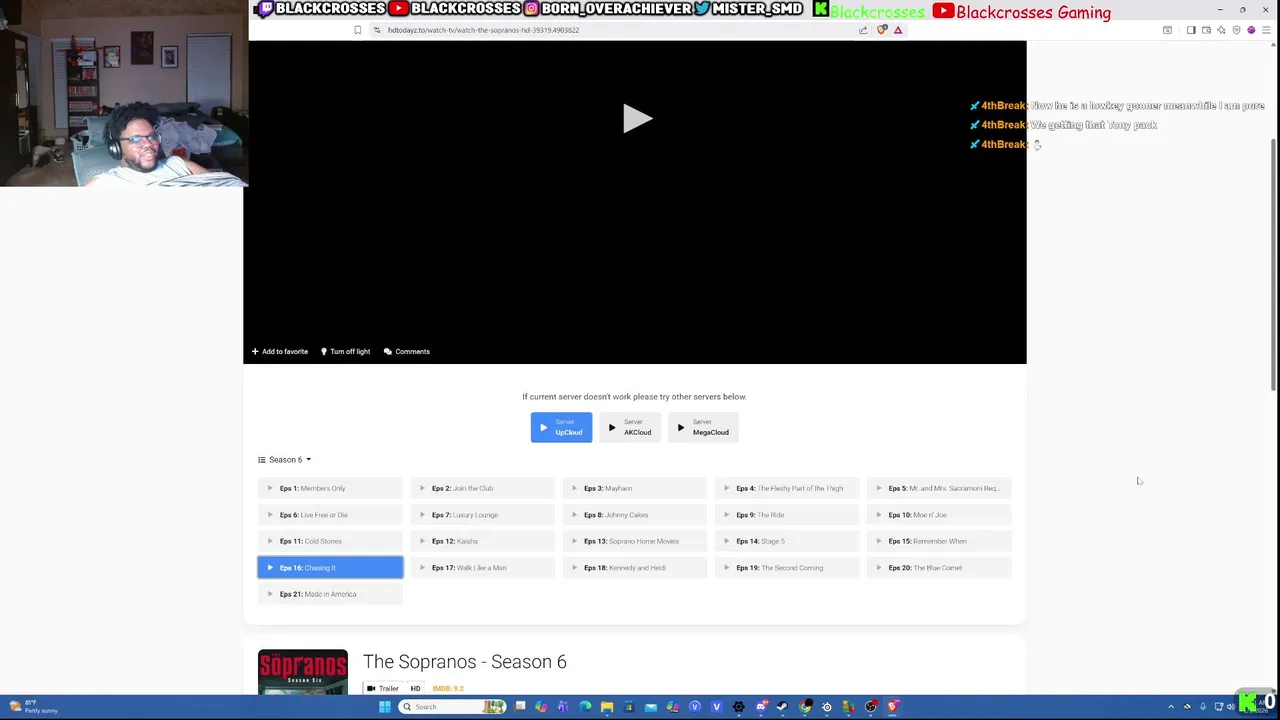Open Eps 6: Live Free or Die
Viewport: 1280px width, 720px height.
[330, 515]
